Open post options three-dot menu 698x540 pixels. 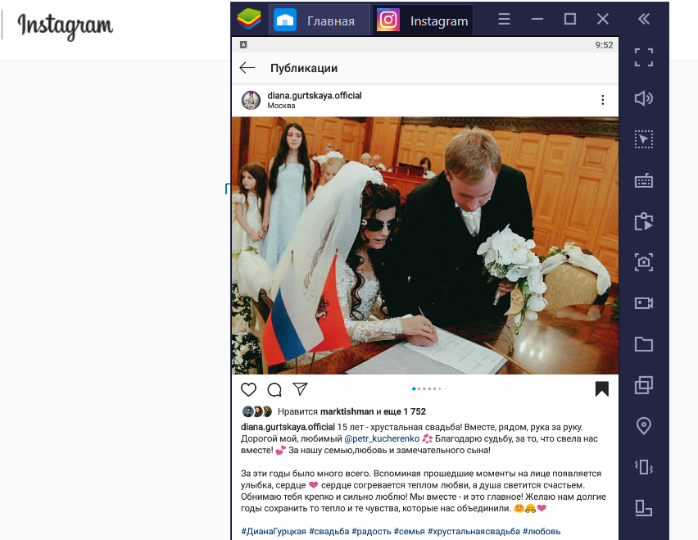pyautogui.click(x=603, y=100)
